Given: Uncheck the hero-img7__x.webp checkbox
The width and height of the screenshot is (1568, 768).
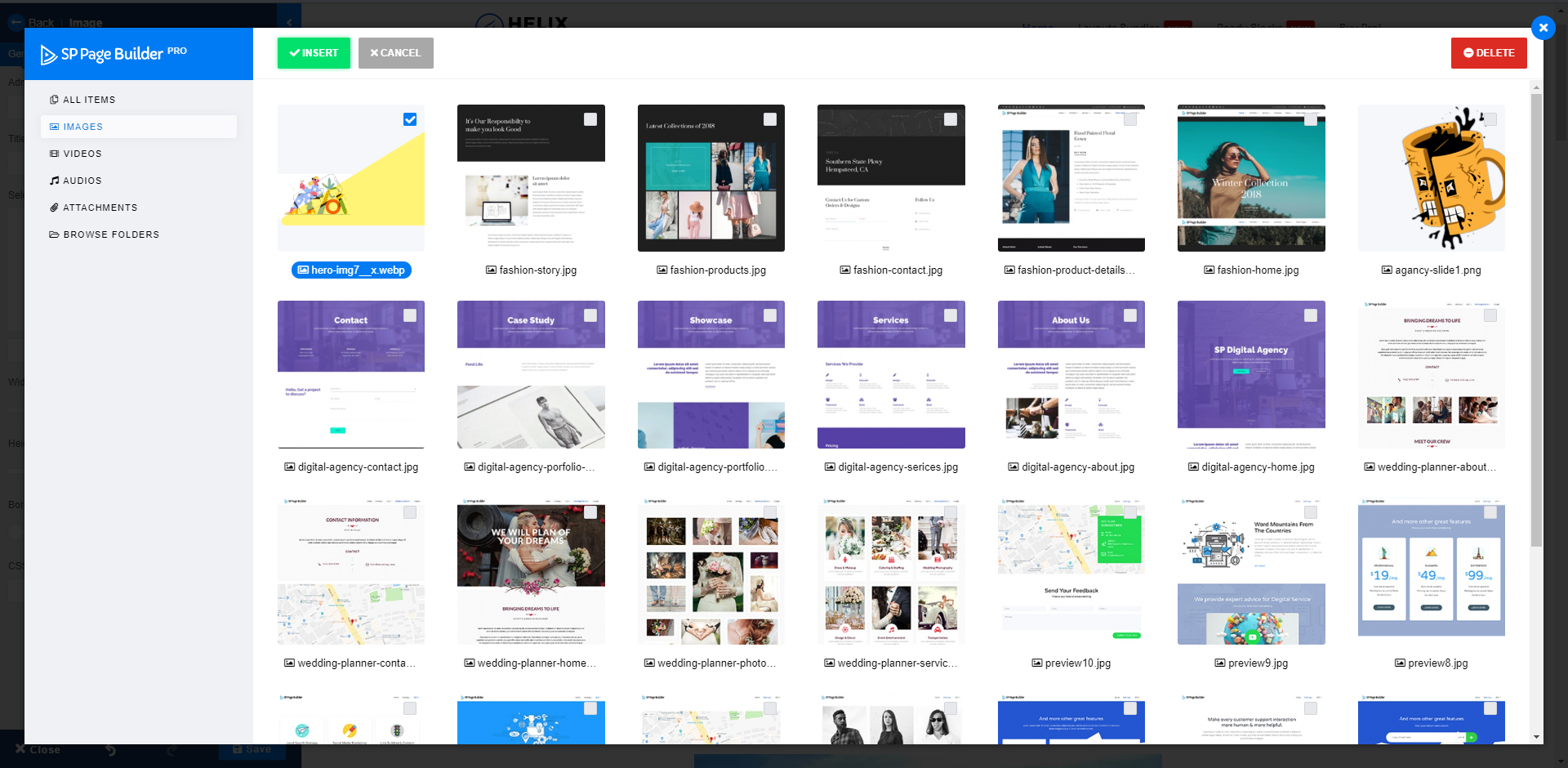Looking at the screenshot, I should (x=410, y=119).
